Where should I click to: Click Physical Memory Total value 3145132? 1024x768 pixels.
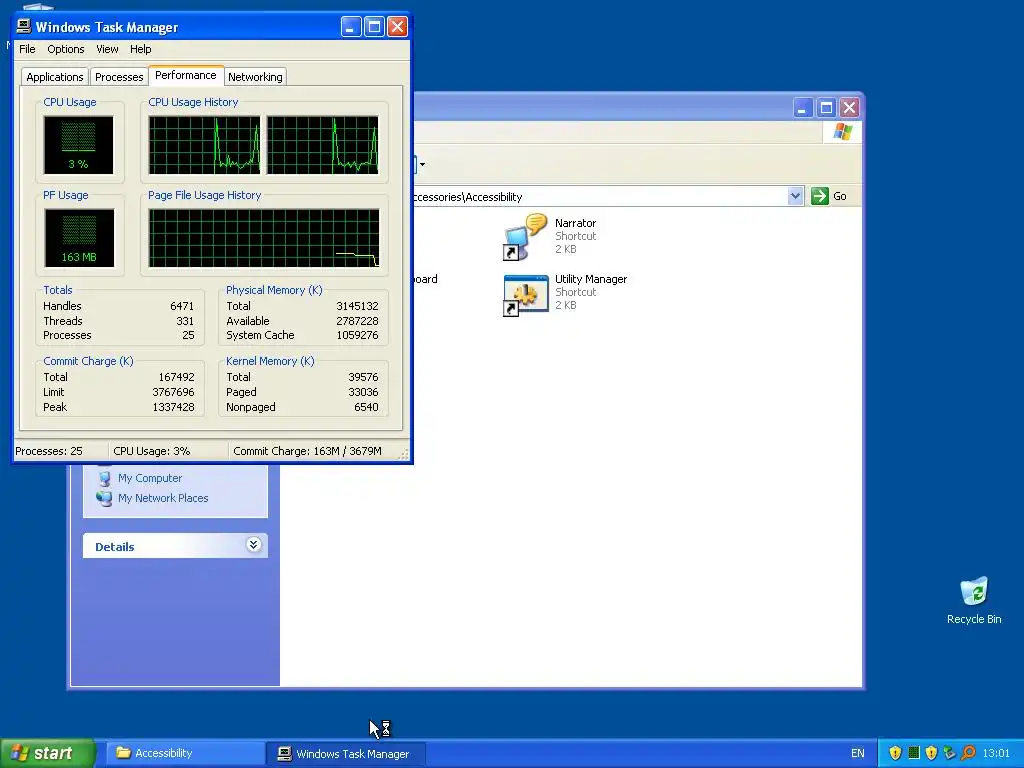[x=357, y=306]
